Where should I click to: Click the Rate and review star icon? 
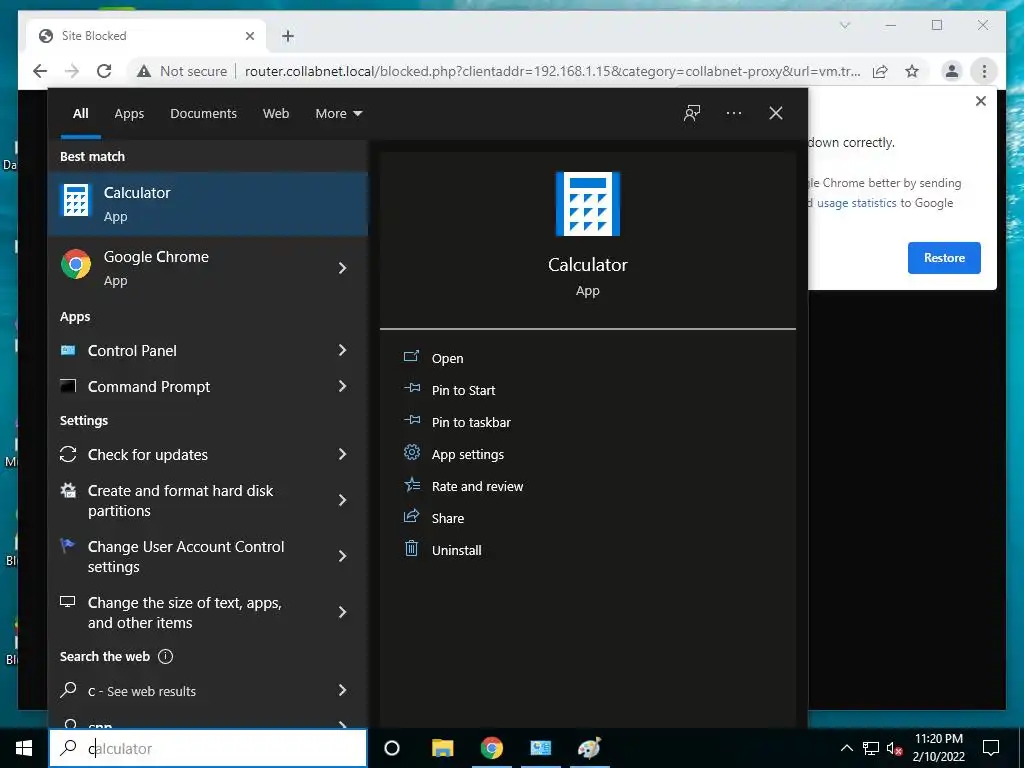[x=411, y=484]
